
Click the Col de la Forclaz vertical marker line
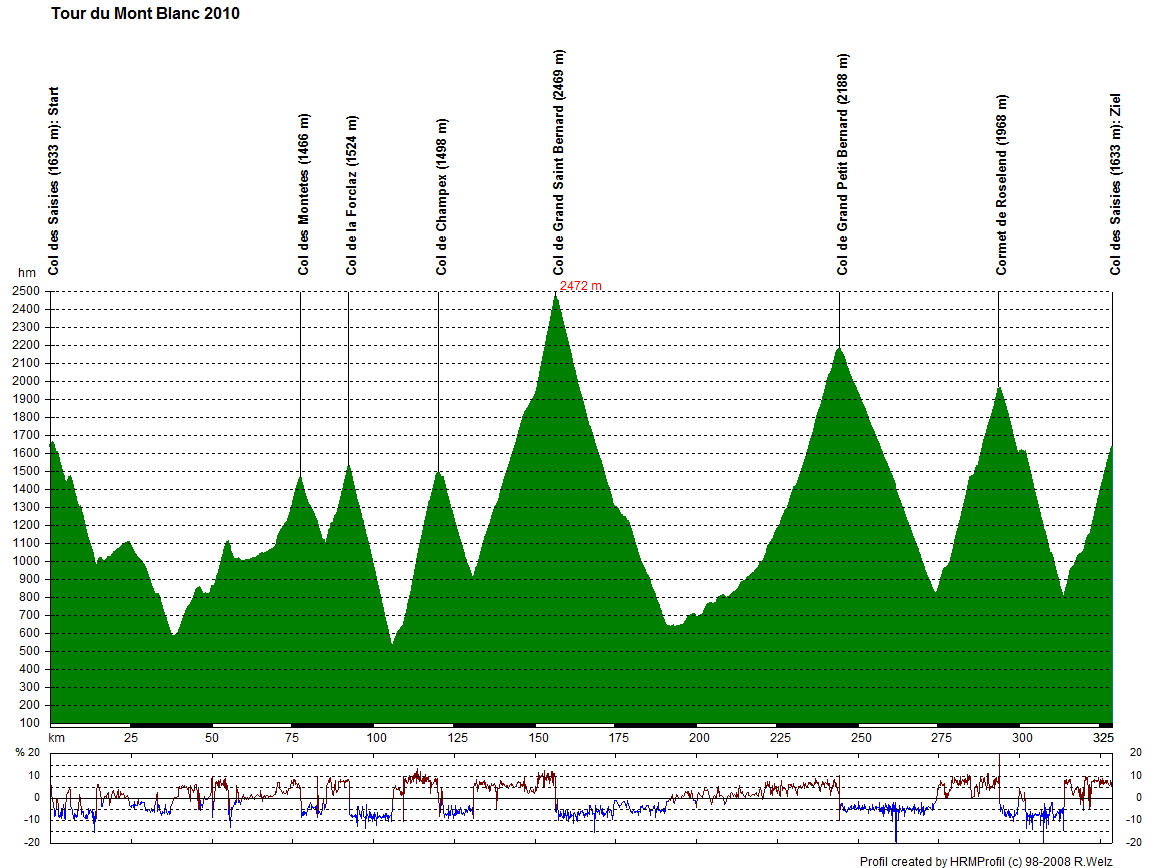click(x=348, y=378)
